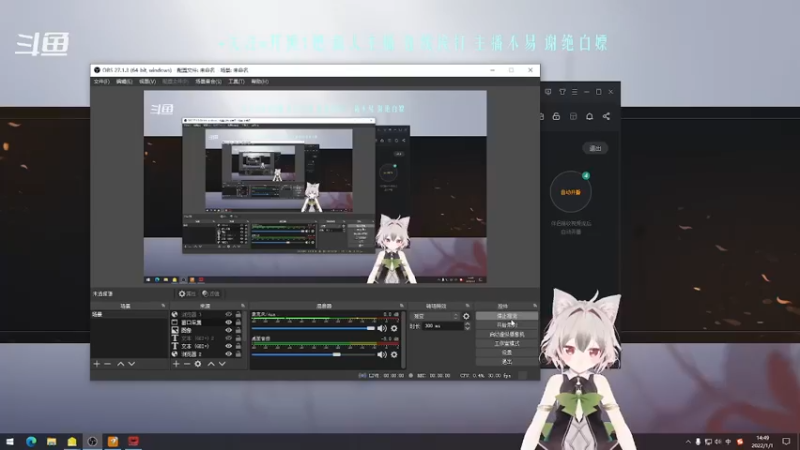Move scene down in Scenes panel

tap(132, 364)
